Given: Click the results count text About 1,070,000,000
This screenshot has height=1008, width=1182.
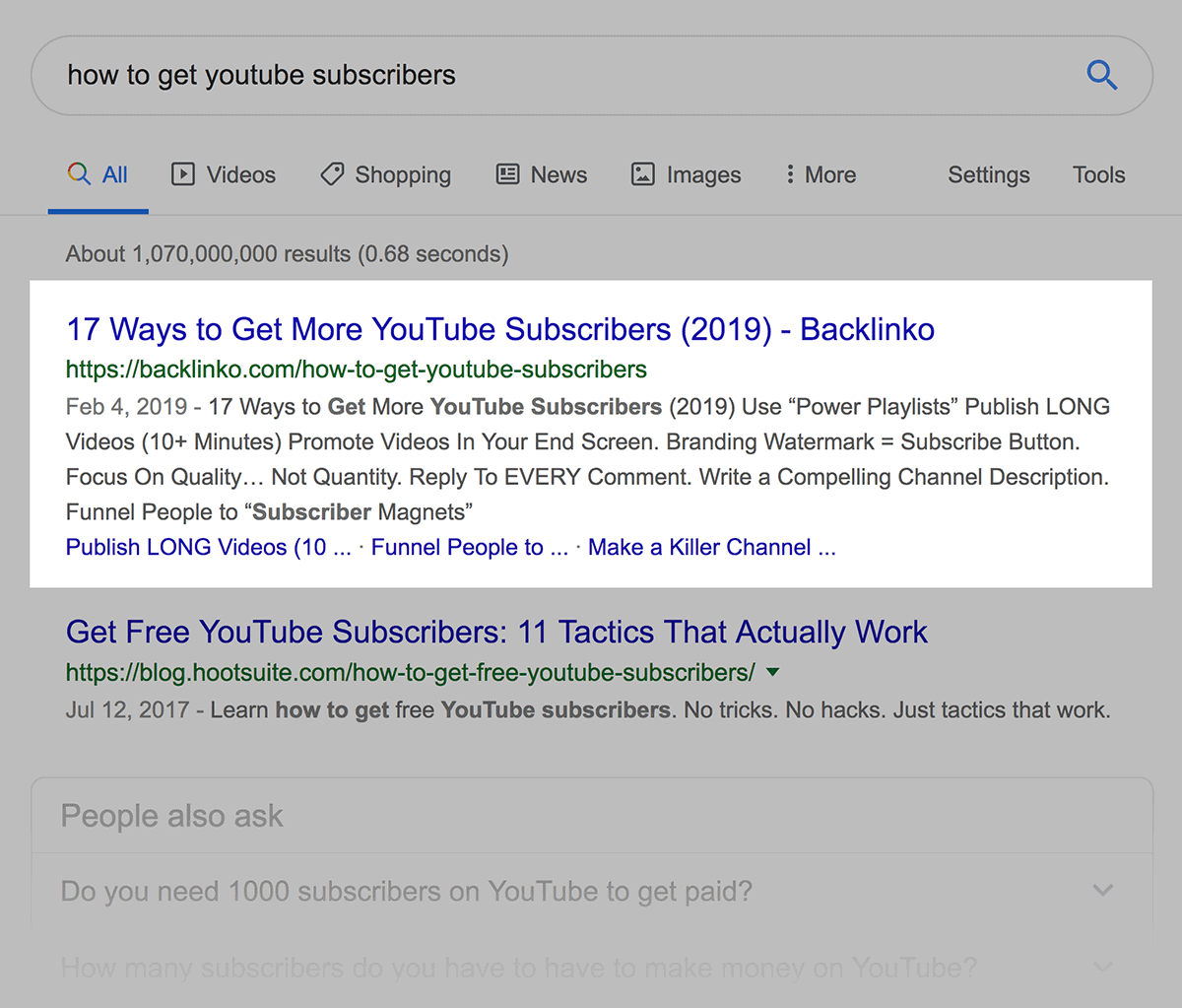Looking at the screenshot, I should (288, 254).
